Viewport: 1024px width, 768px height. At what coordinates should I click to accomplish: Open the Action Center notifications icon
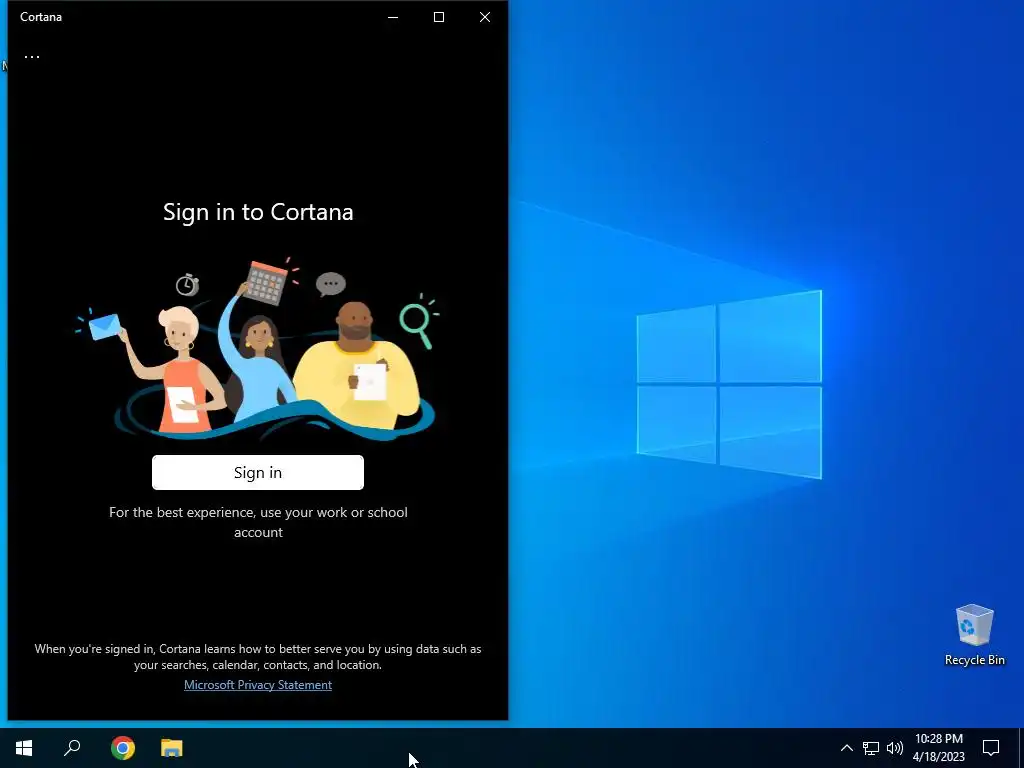point(991,748)
